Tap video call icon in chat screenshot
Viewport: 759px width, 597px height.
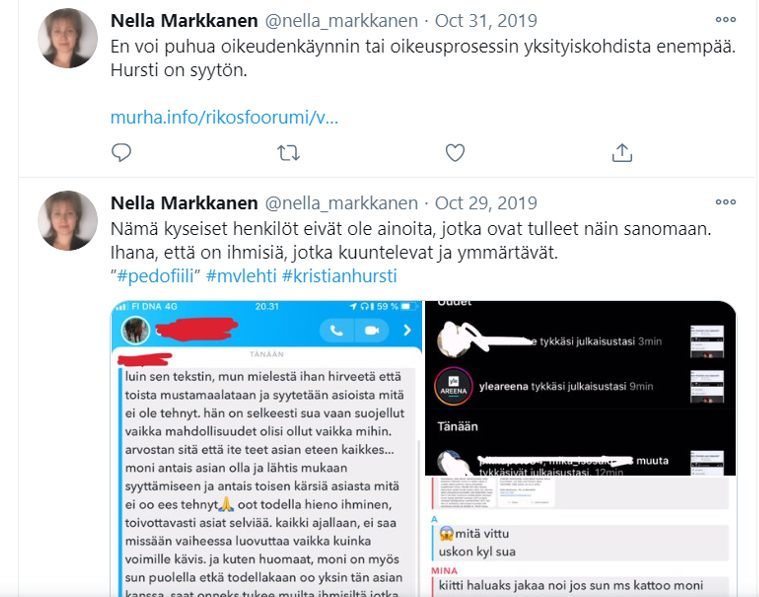(x=372, y=330)
